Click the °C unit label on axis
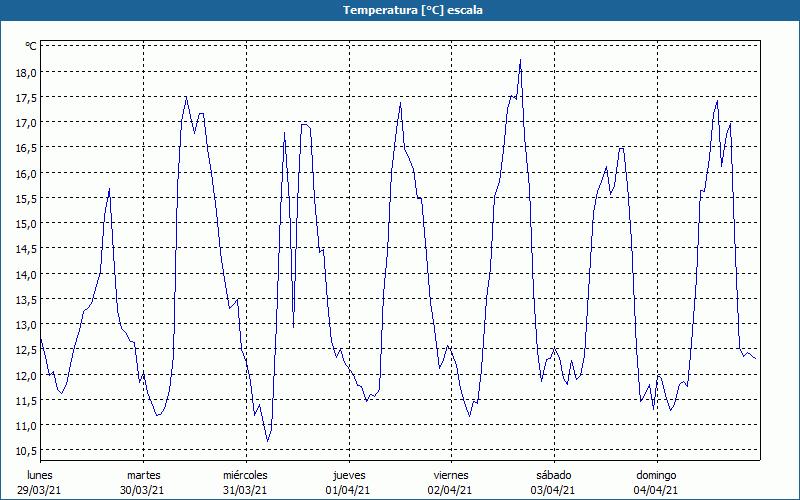Image resolution: width=800 pixels, height=500 pixels. [x=31, y=46]
